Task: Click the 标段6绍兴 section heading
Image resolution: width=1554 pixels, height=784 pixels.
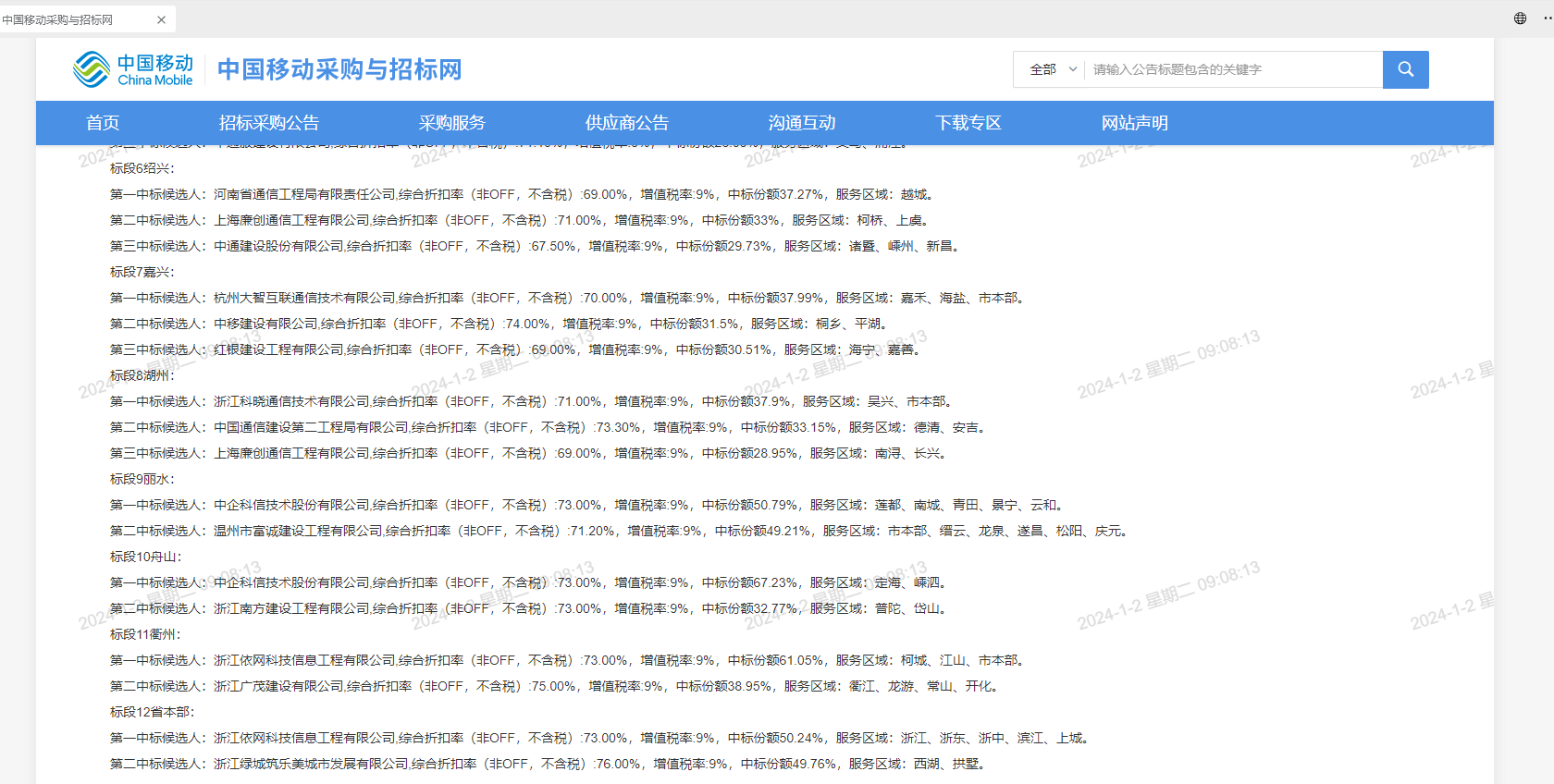Action: [x=142, y=168]
